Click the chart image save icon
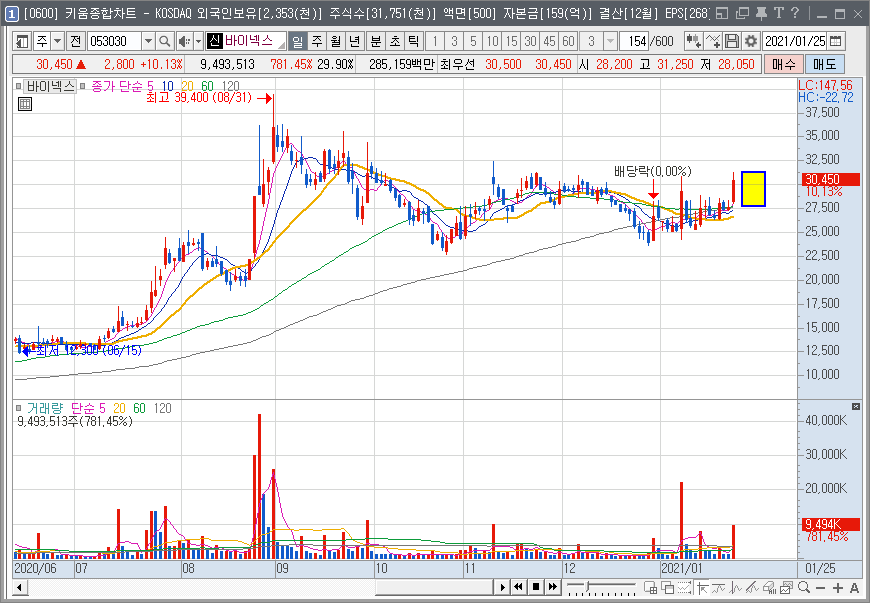Image resolution: width=870 pixels, height=603 pixels. coord(786,587)
